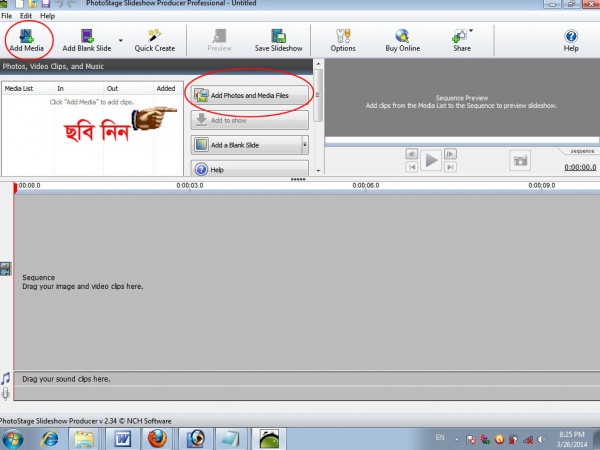The height and width of the screenshot is (450, 600).
Task: Click the panel scrollbar down arrow
Action: coord(318,171)
